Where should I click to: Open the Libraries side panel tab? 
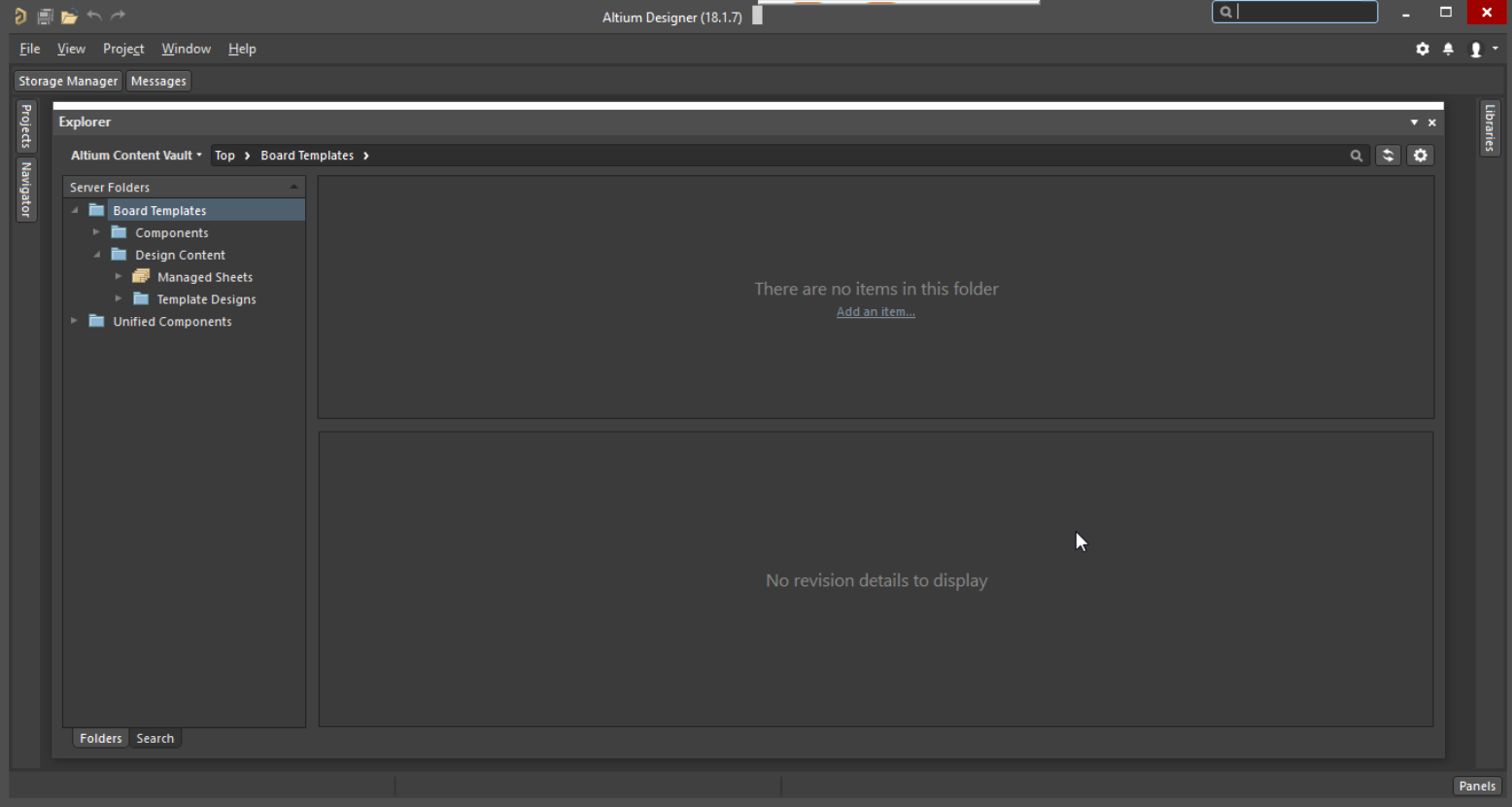click(1490, 127)
